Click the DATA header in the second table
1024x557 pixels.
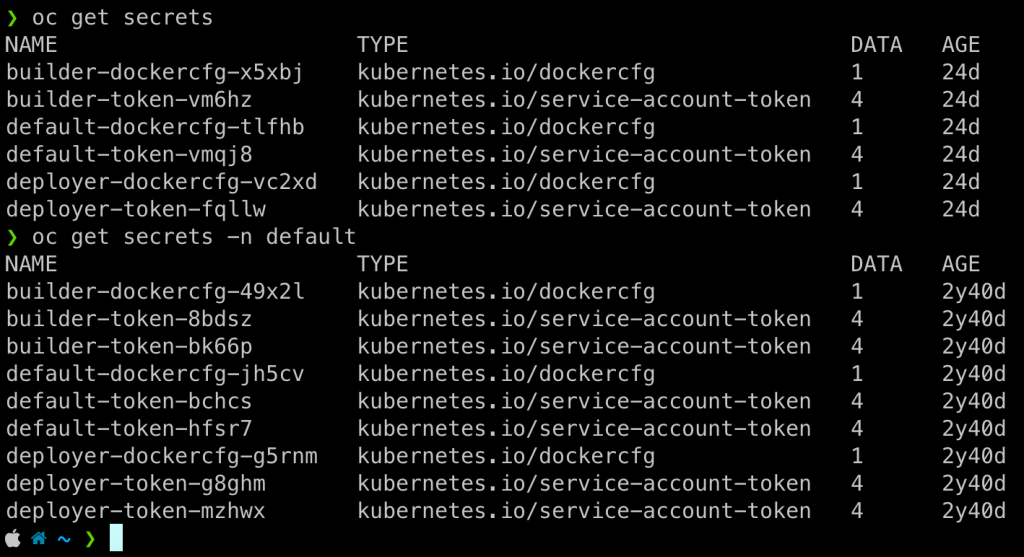(x=876, y=264)
